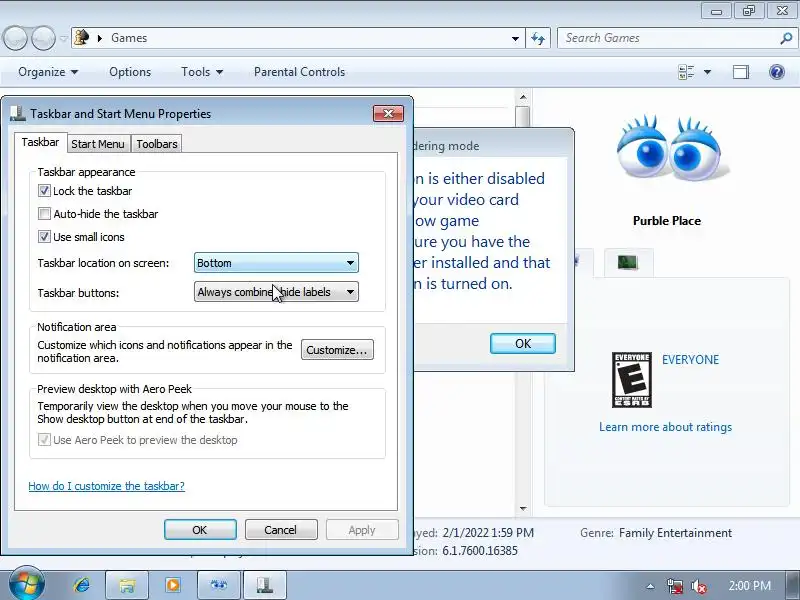This screenshot has width=800, height=600.
Task: Click the Taskbar Properties dialog title icon
Action: click(17, 113)
